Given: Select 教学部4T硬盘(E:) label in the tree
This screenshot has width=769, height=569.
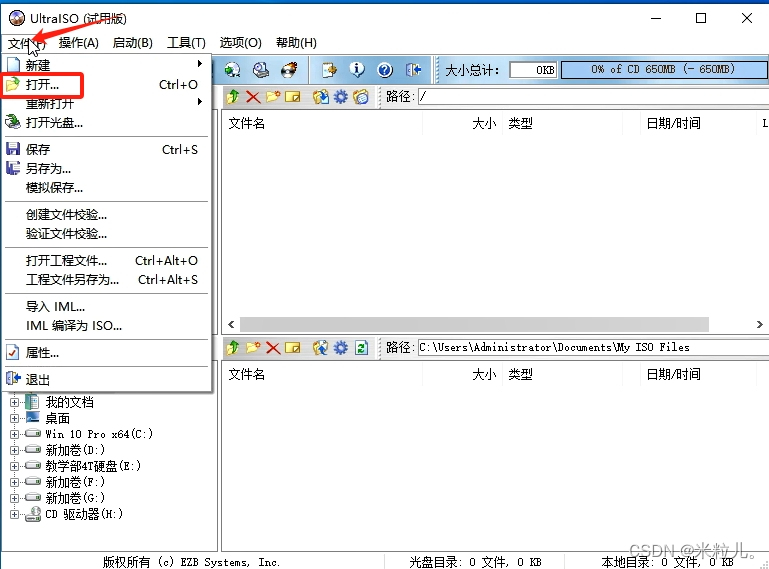Looking at the screenshot, I should point(93,466).
